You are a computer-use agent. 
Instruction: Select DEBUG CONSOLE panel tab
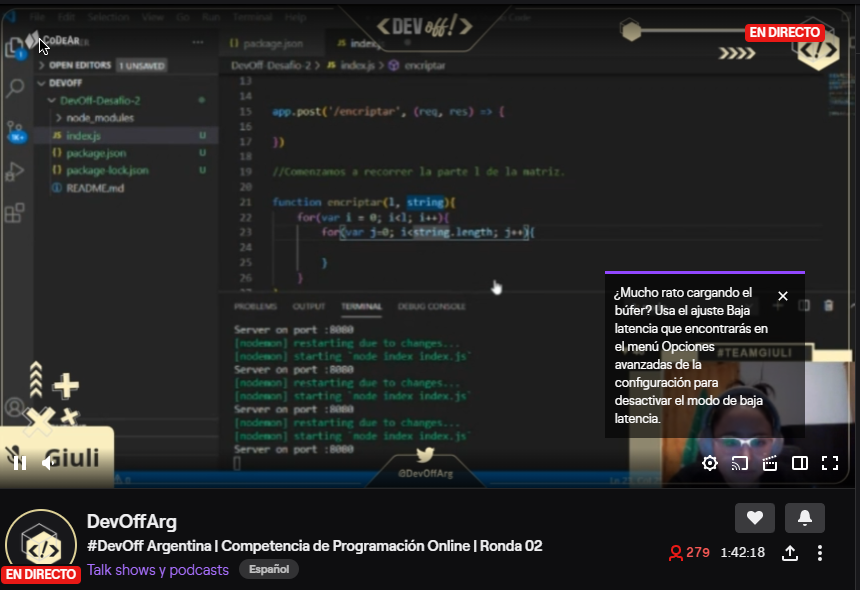431,307
